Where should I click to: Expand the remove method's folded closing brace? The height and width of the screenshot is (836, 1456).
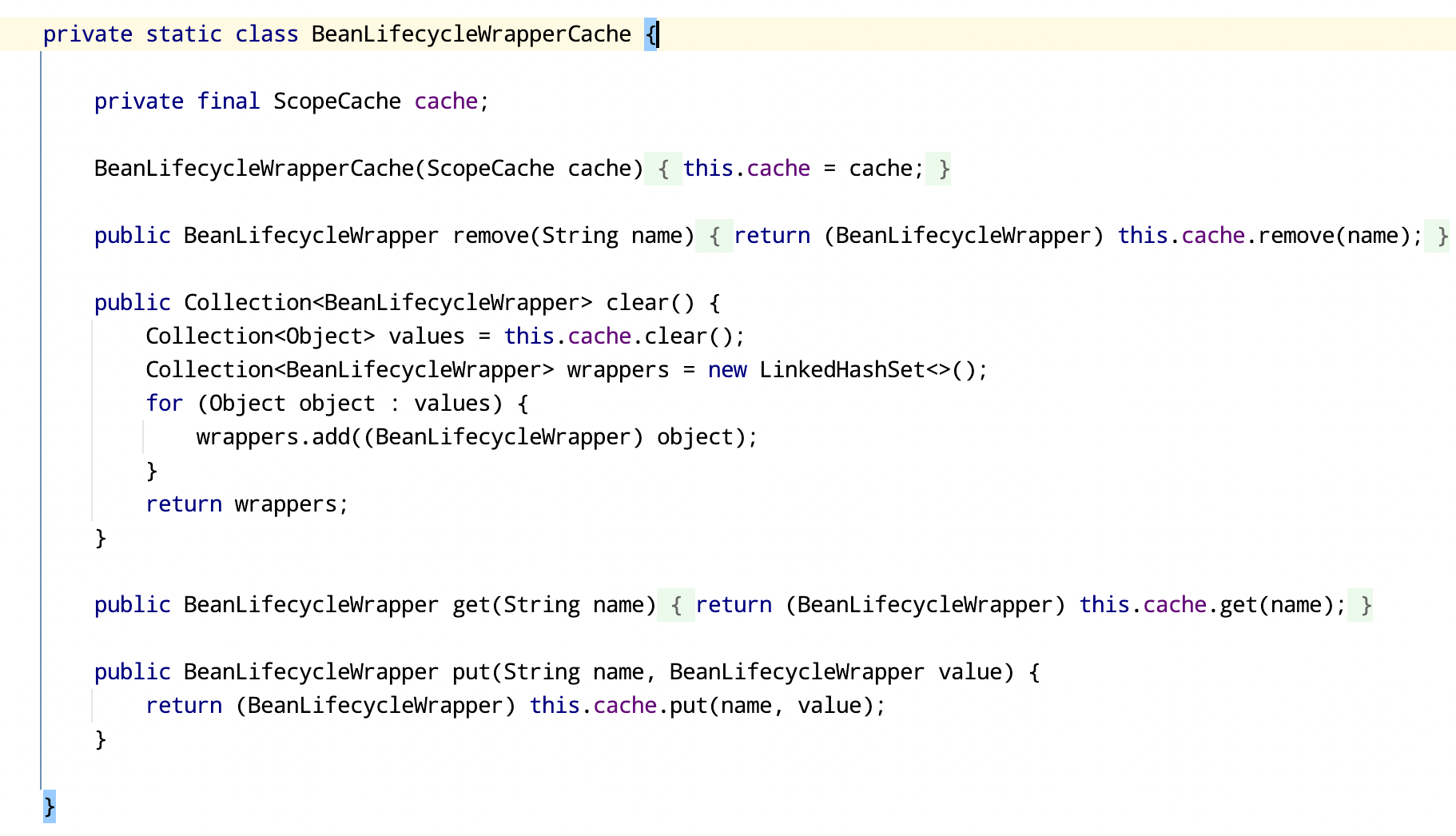tap(1437, 236)
